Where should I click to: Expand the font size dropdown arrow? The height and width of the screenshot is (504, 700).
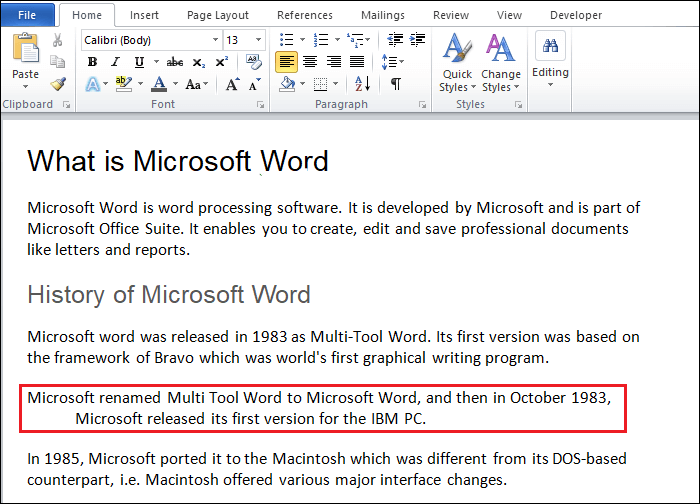tap(258, 40)
